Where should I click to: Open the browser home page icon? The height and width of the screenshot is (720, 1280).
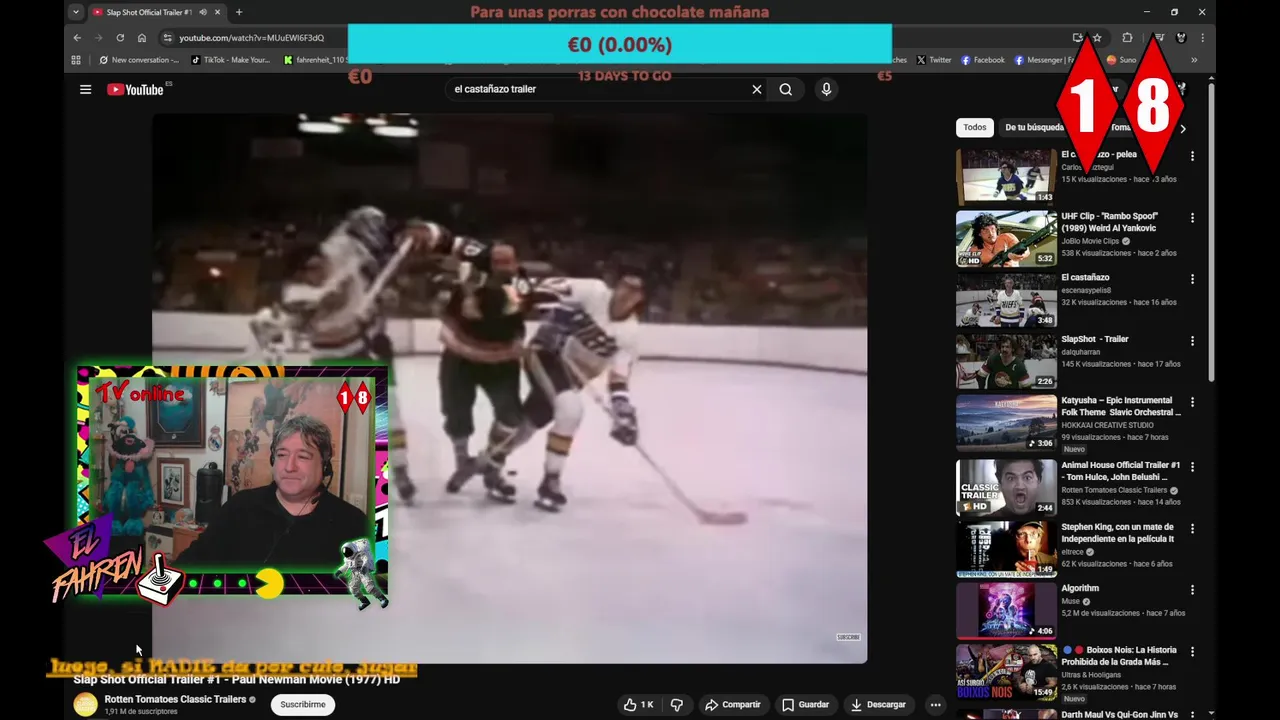(142, 38)
